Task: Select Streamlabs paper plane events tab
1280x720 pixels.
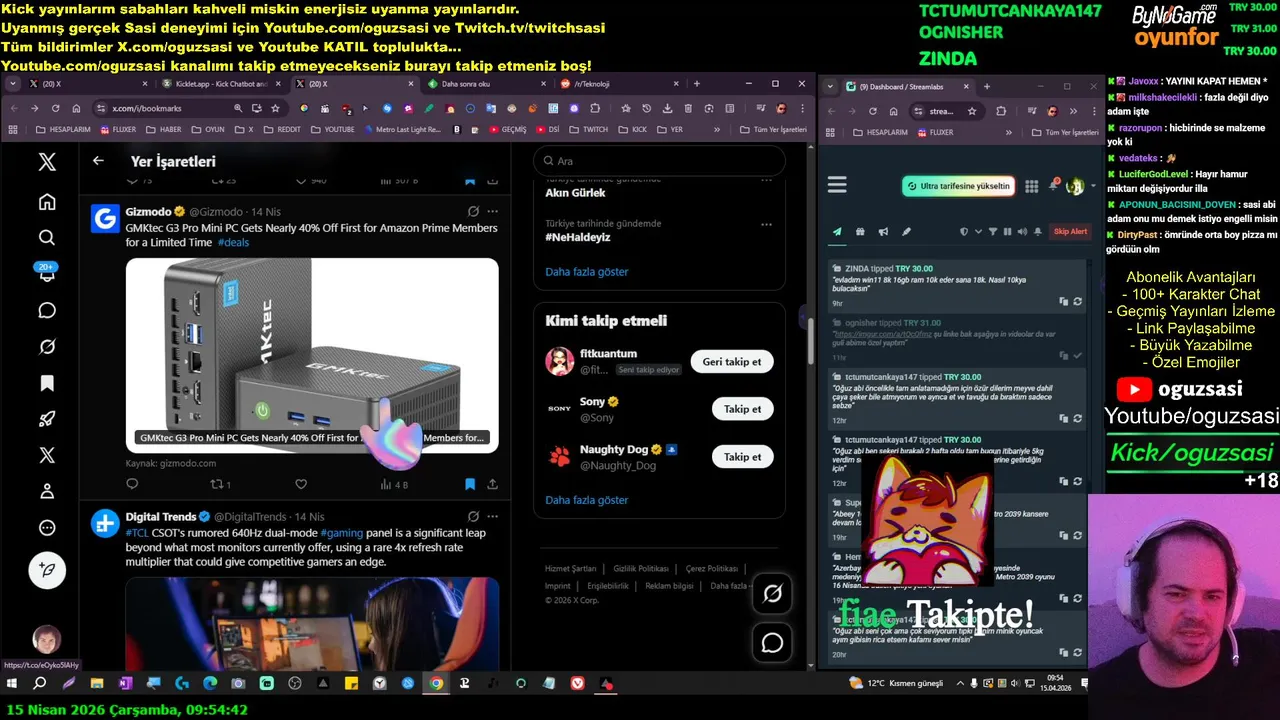Action: click(837, 231)
